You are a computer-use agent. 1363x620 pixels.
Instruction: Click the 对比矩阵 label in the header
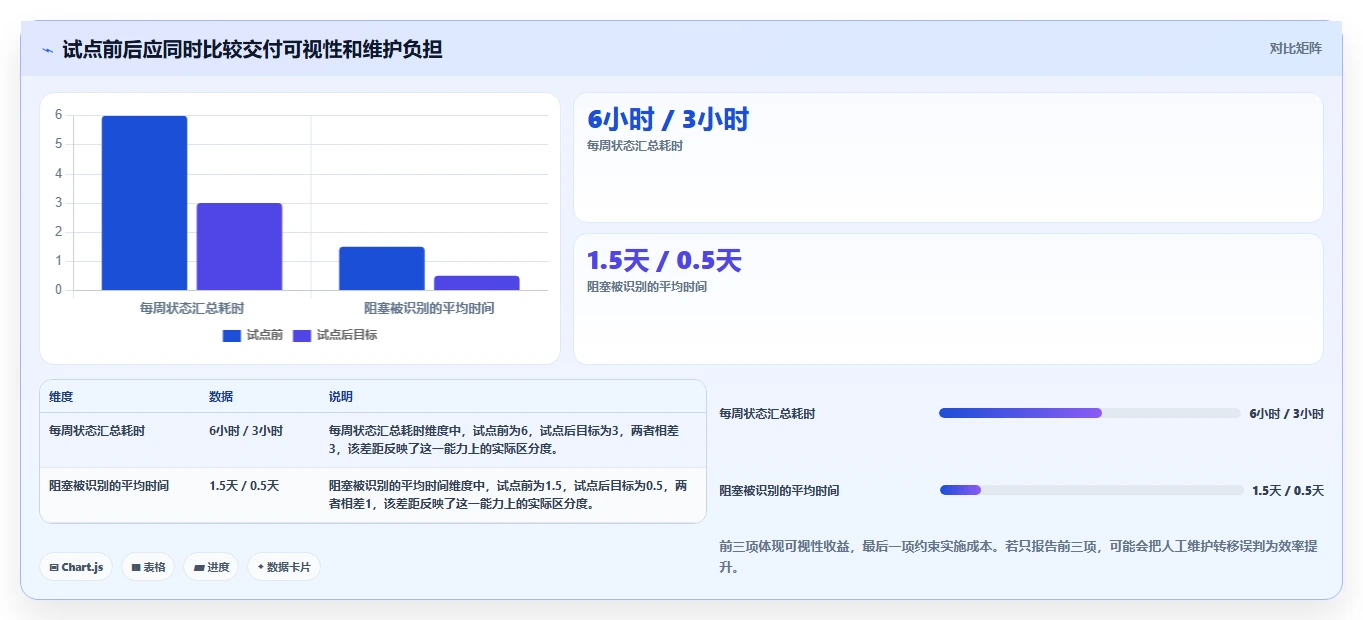[x=1296, y=48]
